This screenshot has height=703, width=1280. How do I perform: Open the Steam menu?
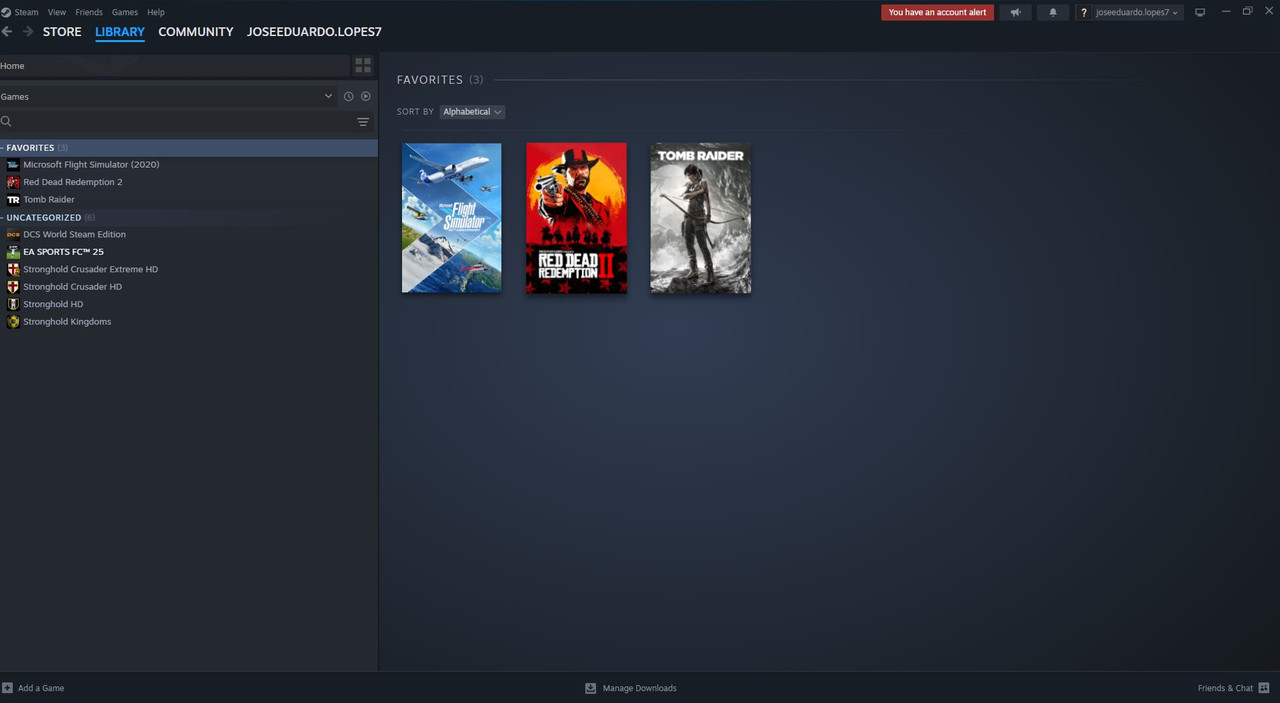point(26,12)
